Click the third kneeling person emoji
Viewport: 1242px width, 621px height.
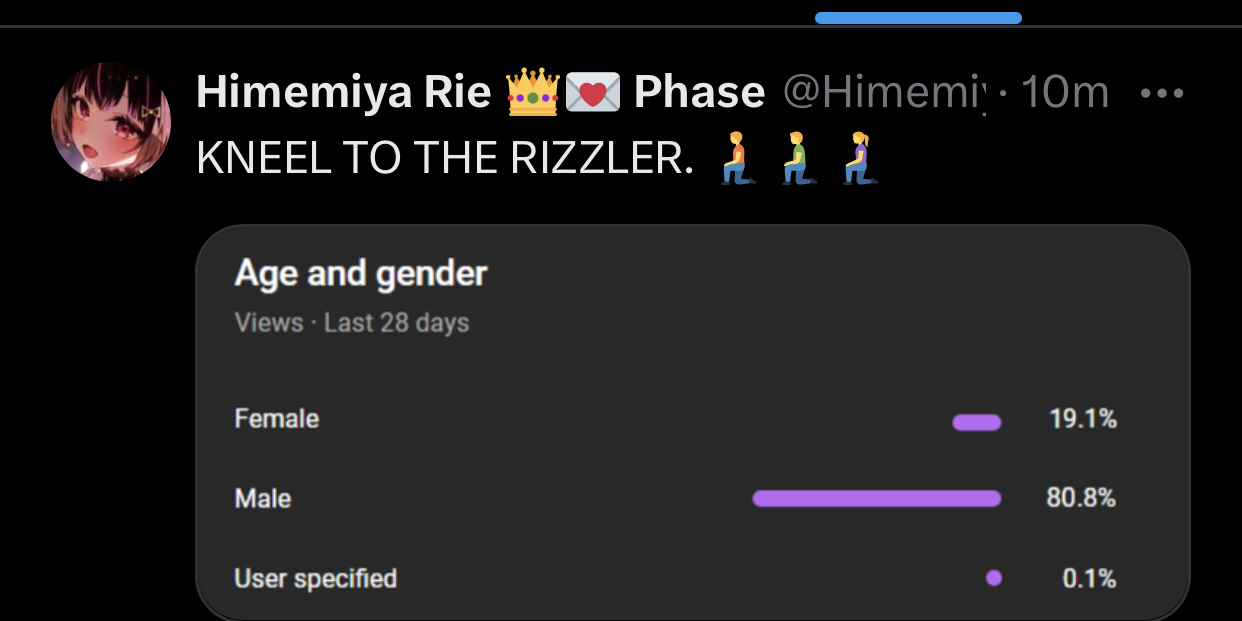pyautogui.click(x=858, y=159)
